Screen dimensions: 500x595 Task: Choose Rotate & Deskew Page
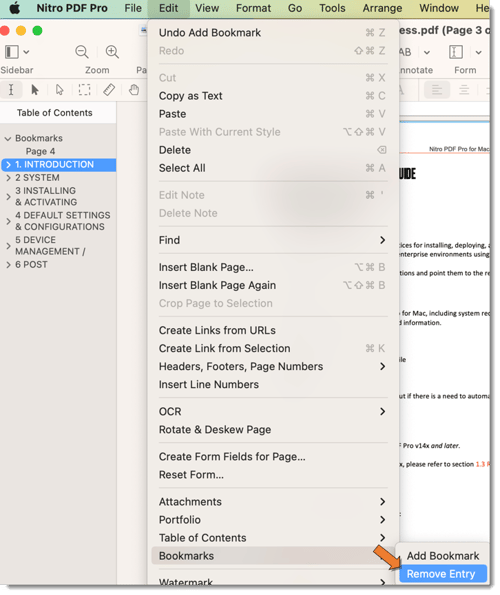pyautogui.click(x=272, y=430)
